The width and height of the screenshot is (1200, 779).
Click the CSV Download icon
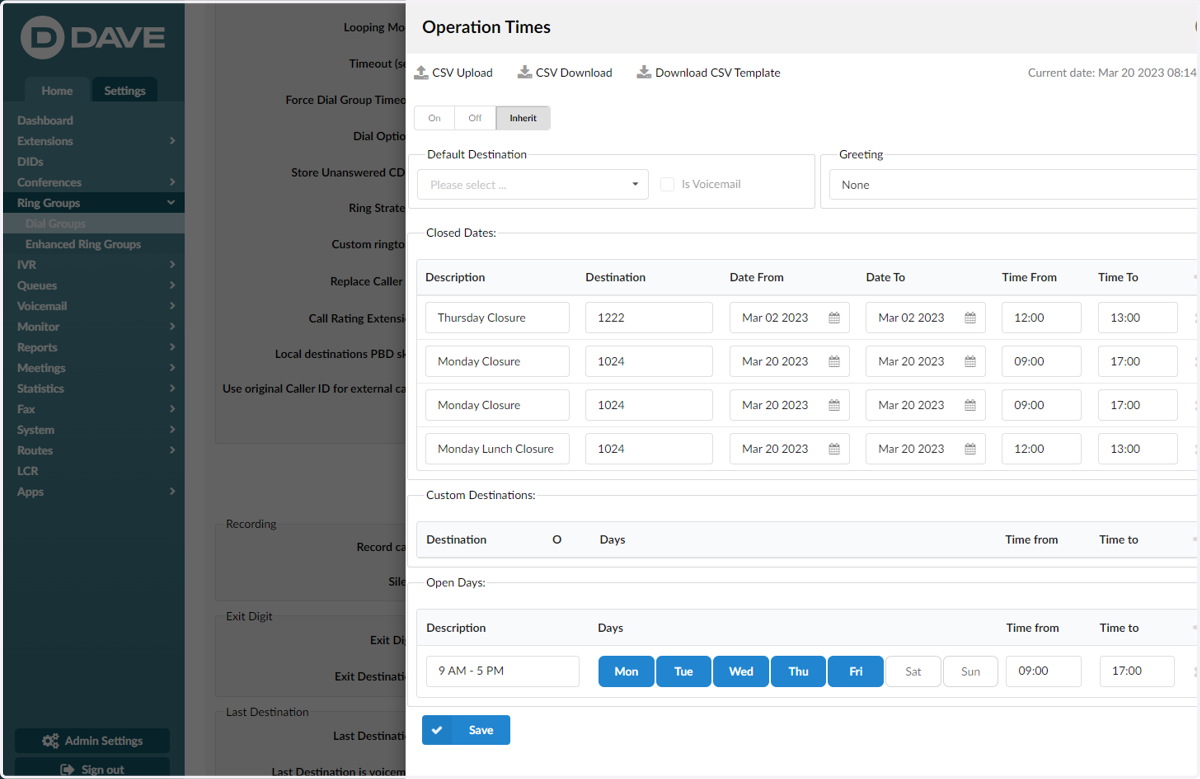pyautogui.click(x=524, y=72)
